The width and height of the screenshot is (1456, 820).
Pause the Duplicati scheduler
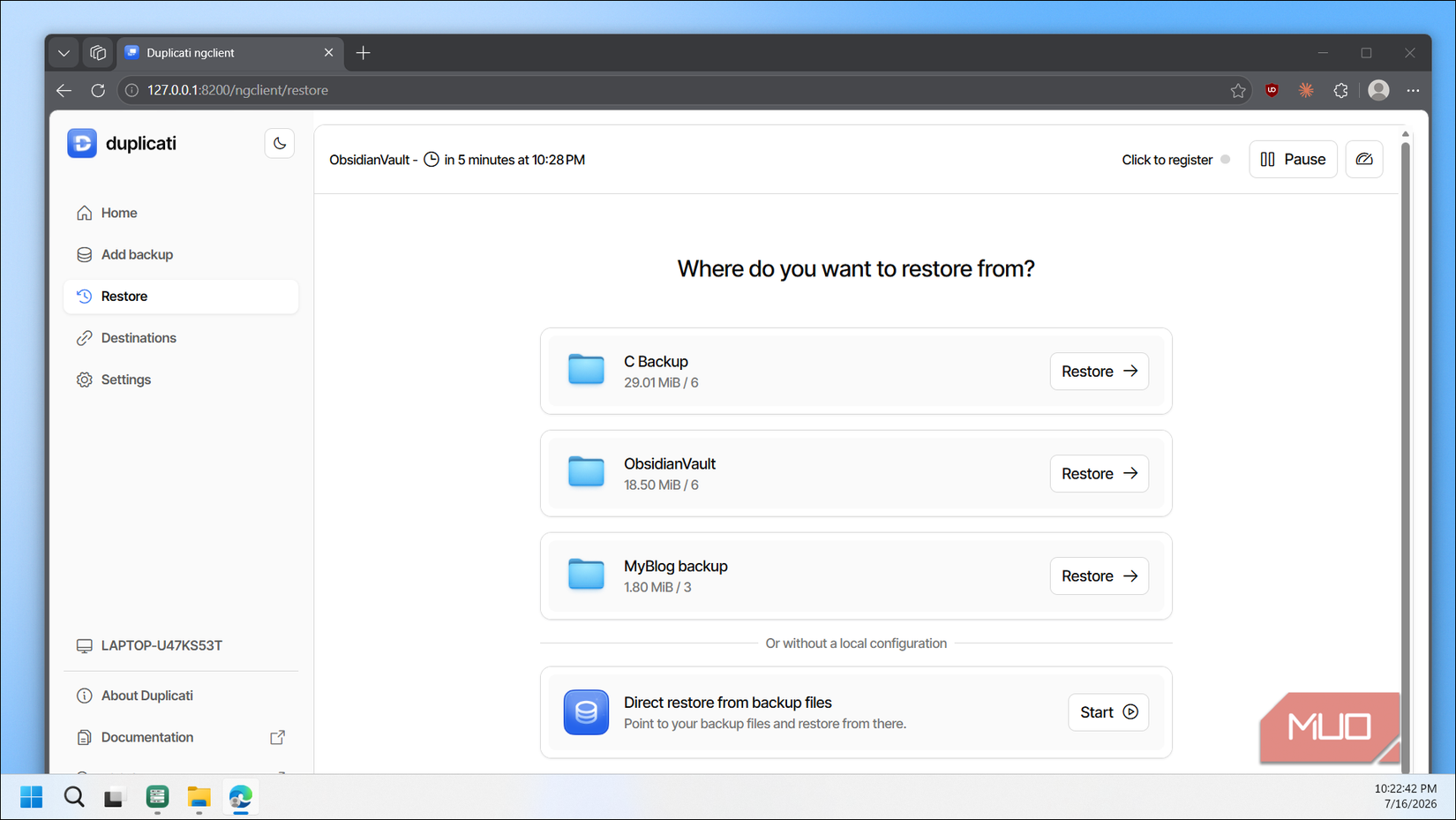point(1293,160)
